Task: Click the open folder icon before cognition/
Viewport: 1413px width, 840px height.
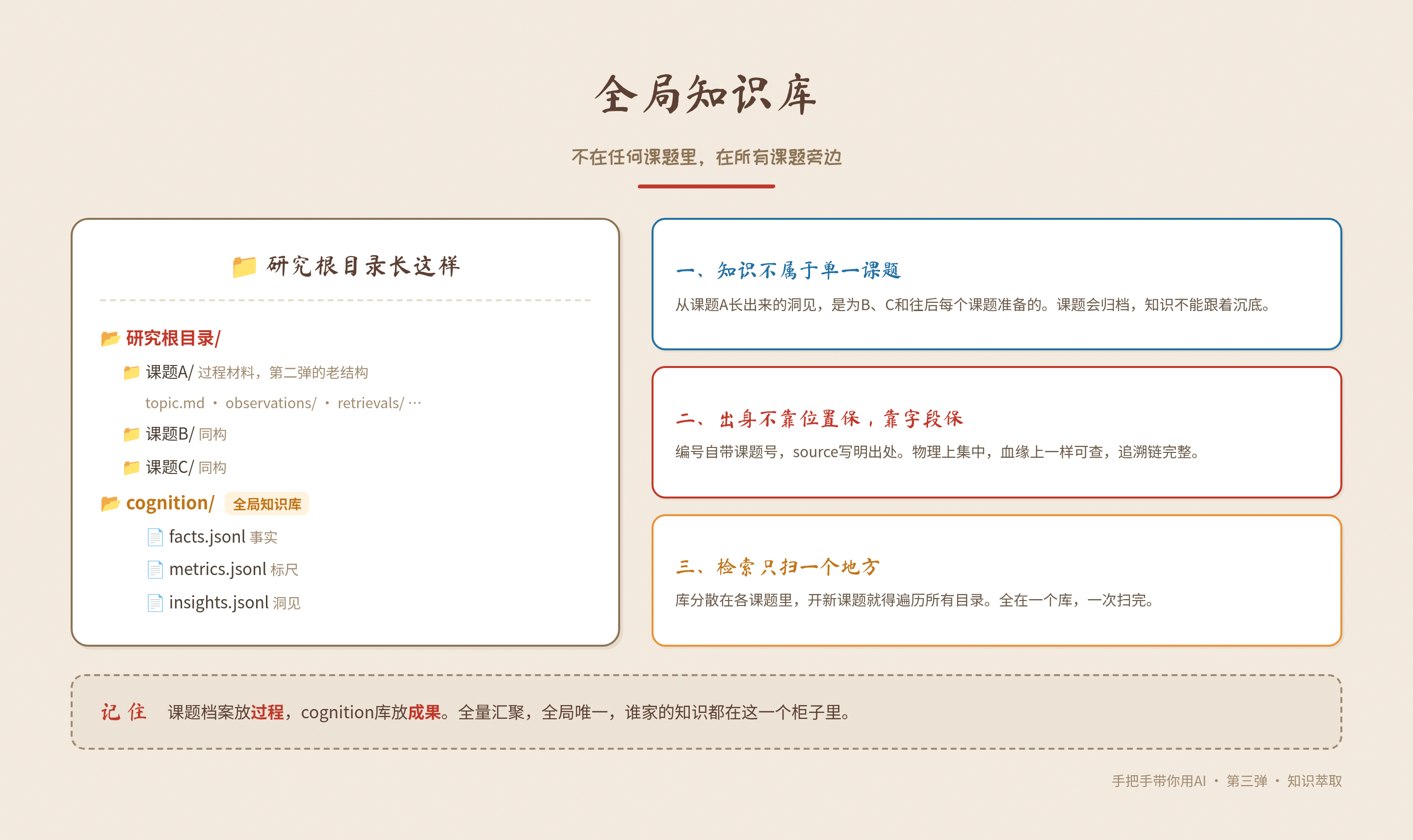Action: coord(110,503)
